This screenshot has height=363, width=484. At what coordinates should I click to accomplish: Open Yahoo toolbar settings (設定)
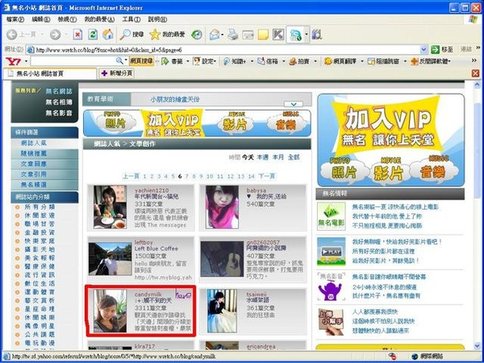(204, 61)
